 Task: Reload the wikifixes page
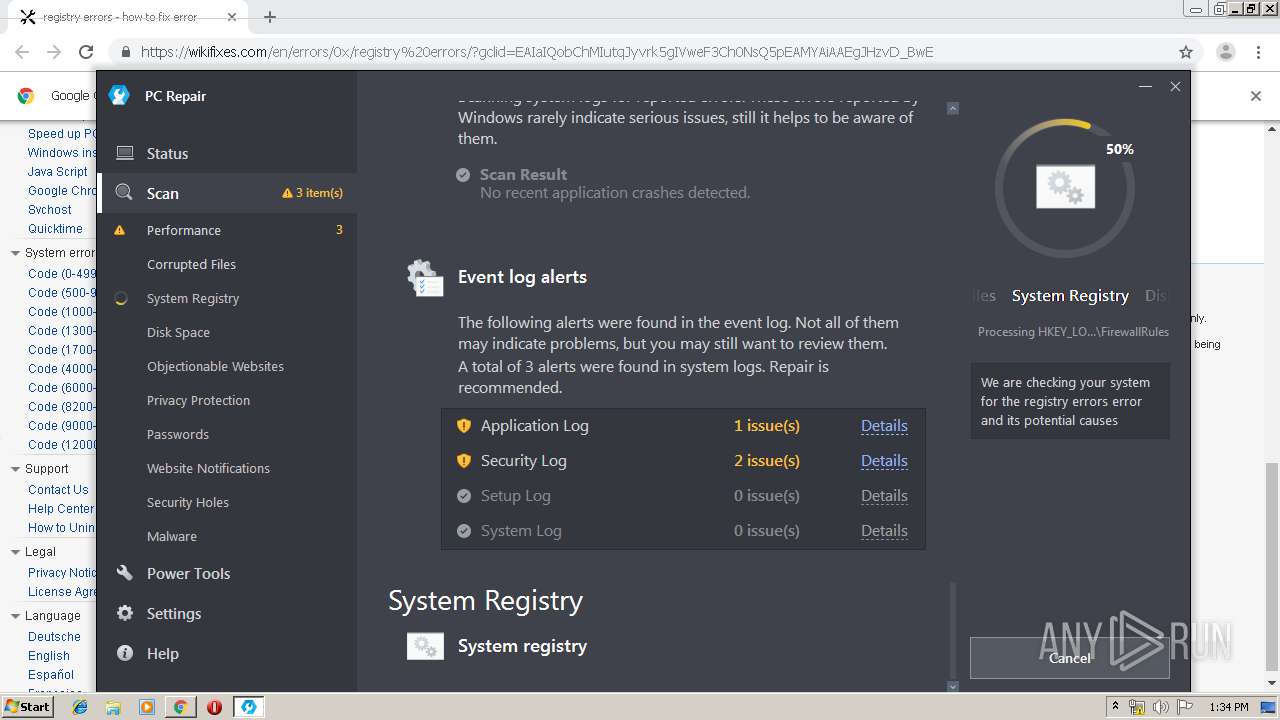[x=86, y=52]
